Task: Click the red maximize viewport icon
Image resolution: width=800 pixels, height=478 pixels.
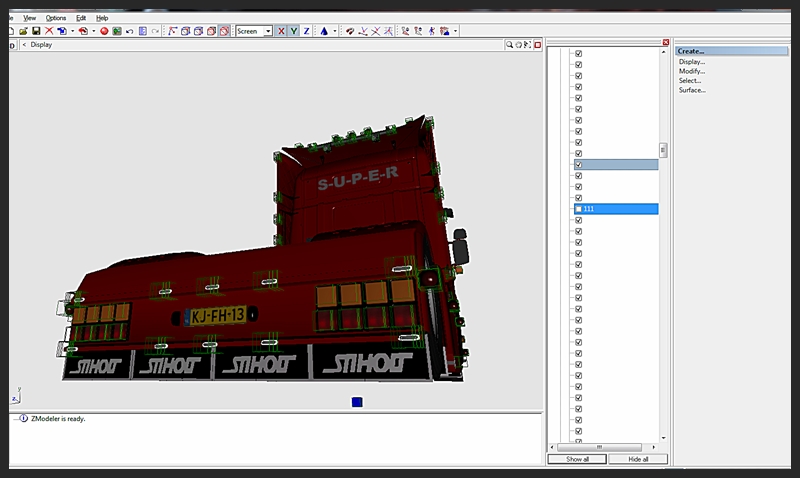Action: coord(537,44)
